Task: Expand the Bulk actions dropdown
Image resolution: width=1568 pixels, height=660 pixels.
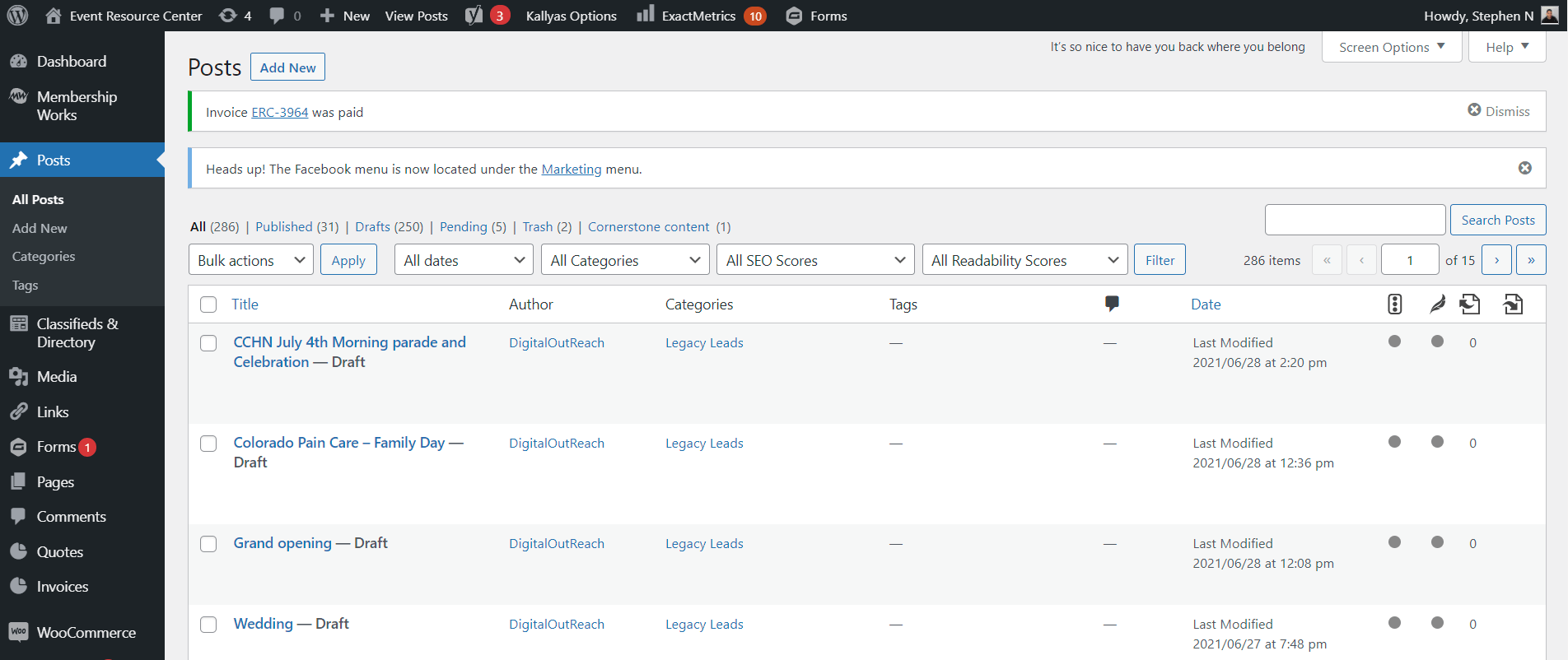Action: coord(251,260)
